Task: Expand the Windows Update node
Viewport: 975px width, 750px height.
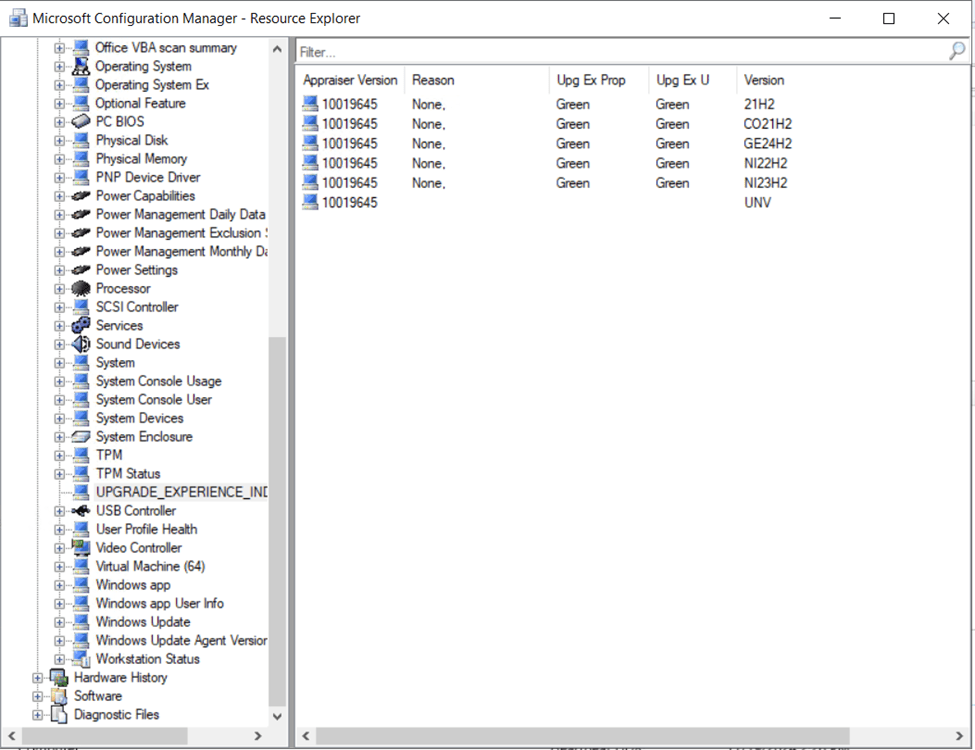Action: [x=60, y=622]
